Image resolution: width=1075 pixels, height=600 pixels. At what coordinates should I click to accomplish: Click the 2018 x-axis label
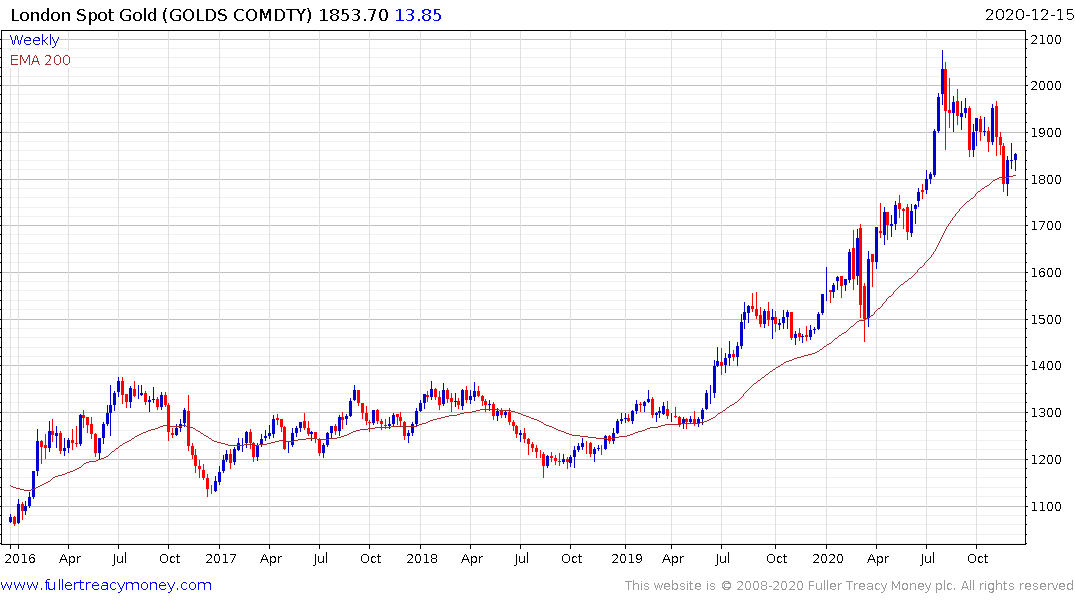click(422, 558)
